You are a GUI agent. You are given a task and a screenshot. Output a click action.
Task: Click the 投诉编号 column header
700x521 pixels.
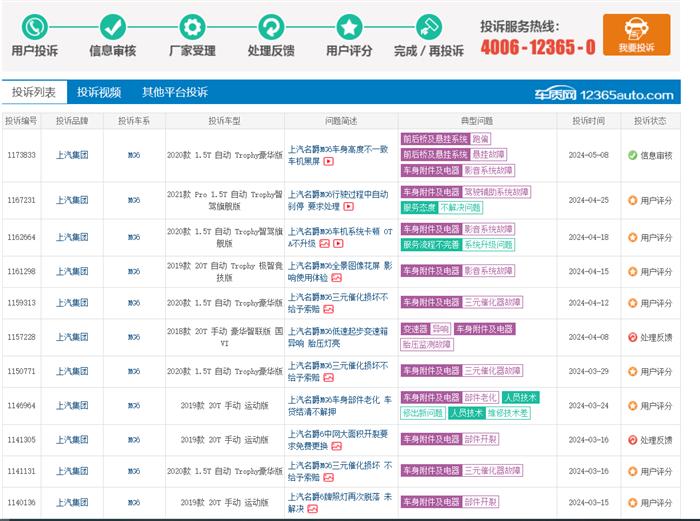(x=21, y=121)
